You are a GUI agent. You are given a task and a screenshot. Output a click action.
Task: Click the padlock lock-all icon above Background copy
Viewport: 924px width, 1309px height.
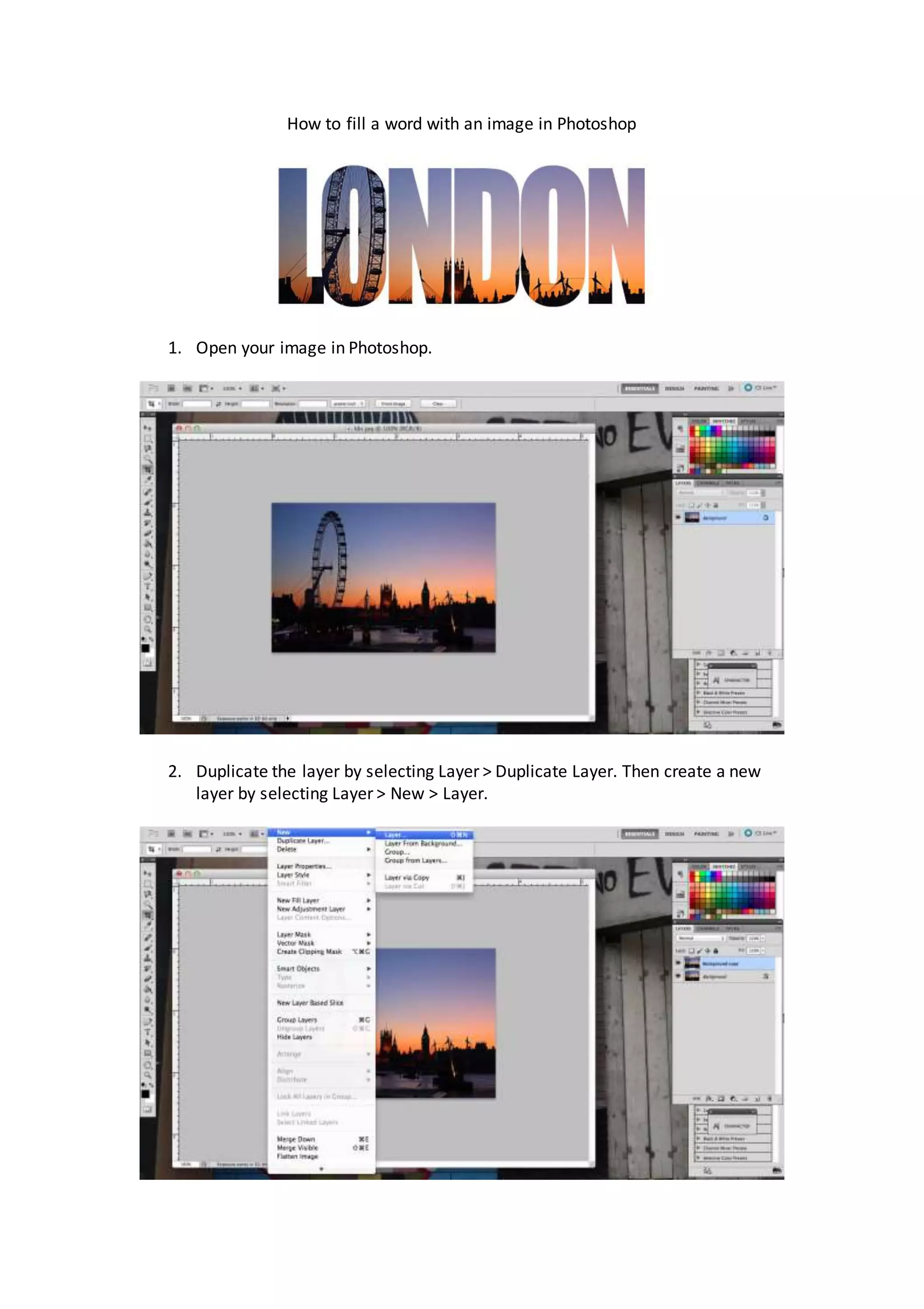click(x=716, y=951)
